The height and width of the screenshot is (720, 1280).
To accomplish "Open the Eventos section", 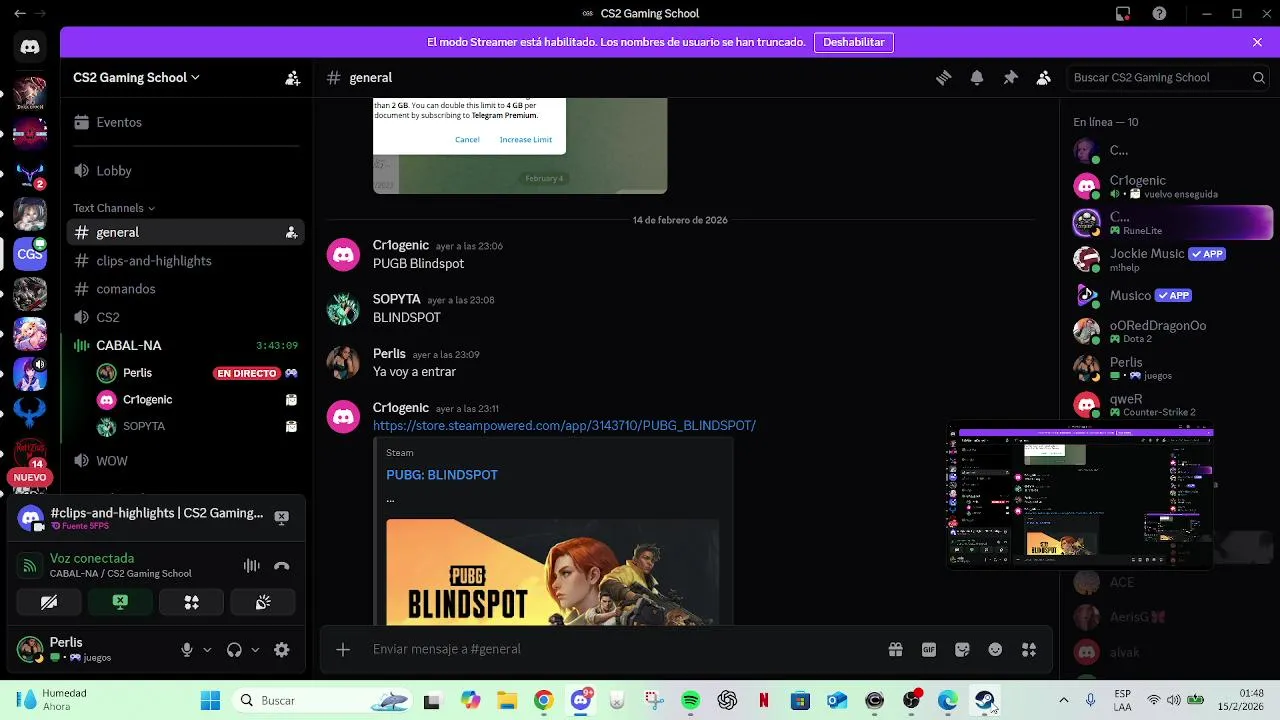I will pos(184,122).
